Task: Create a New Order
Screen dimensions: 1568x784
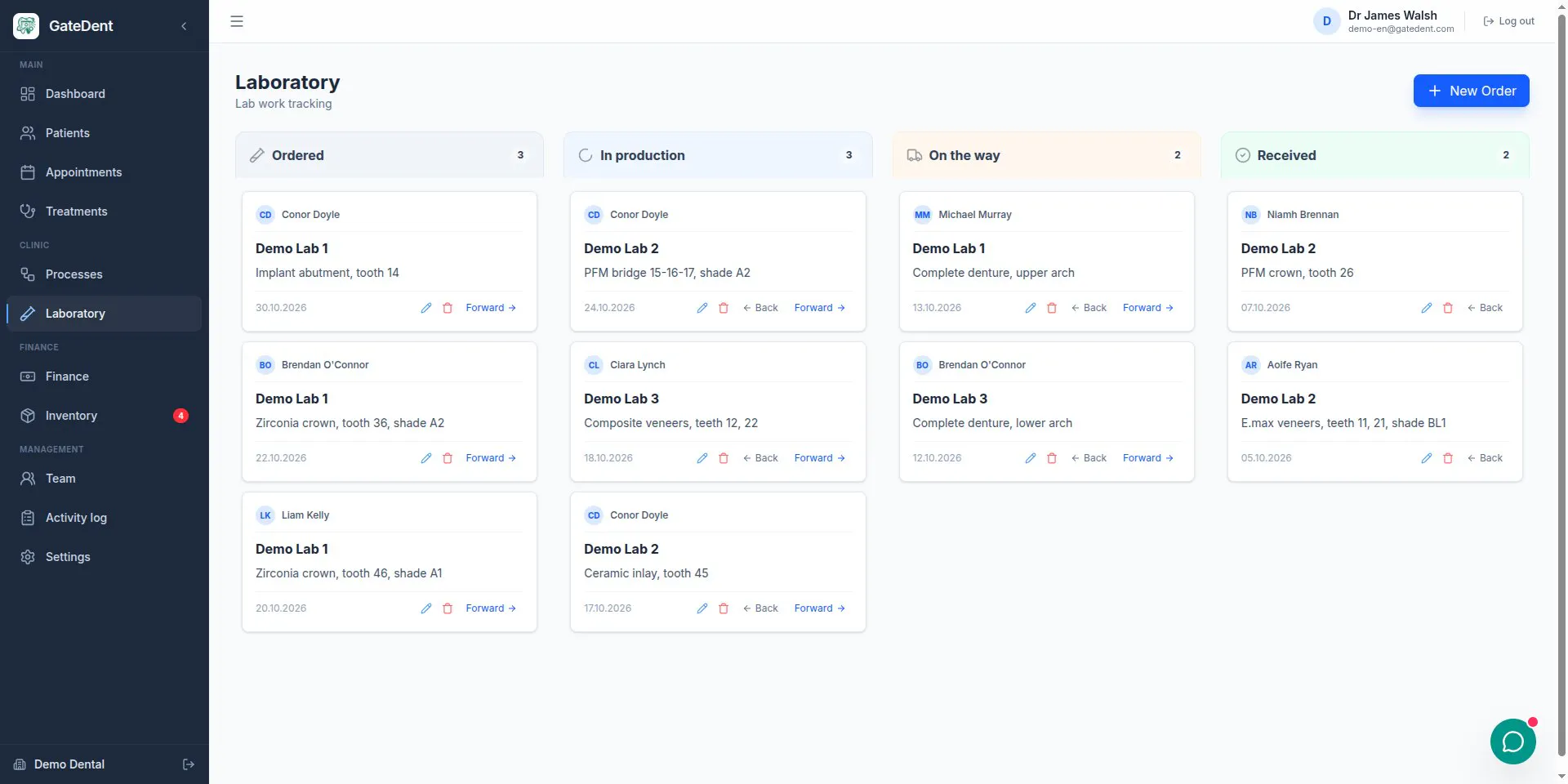Action: 1471,91
